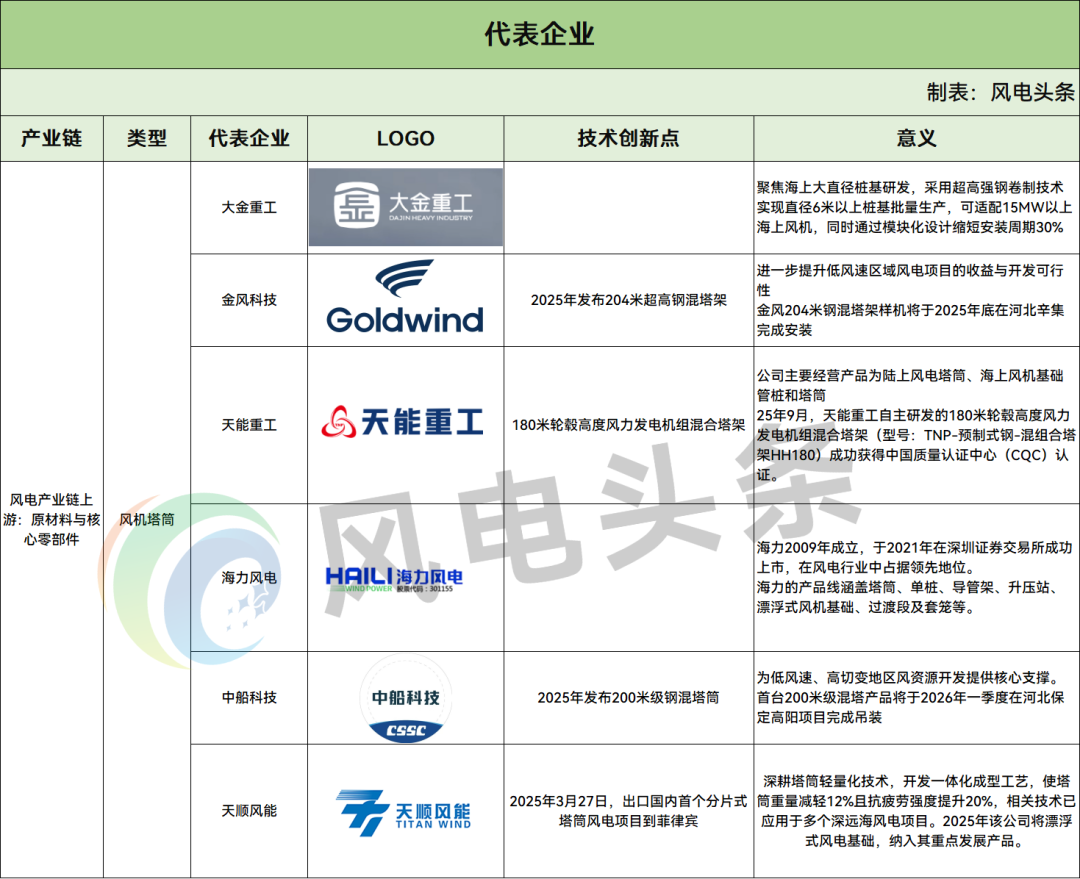Screen dimensions: 1080x879
Task: Click the 制表：风电头条 credit text
Action: point(1000,92)
